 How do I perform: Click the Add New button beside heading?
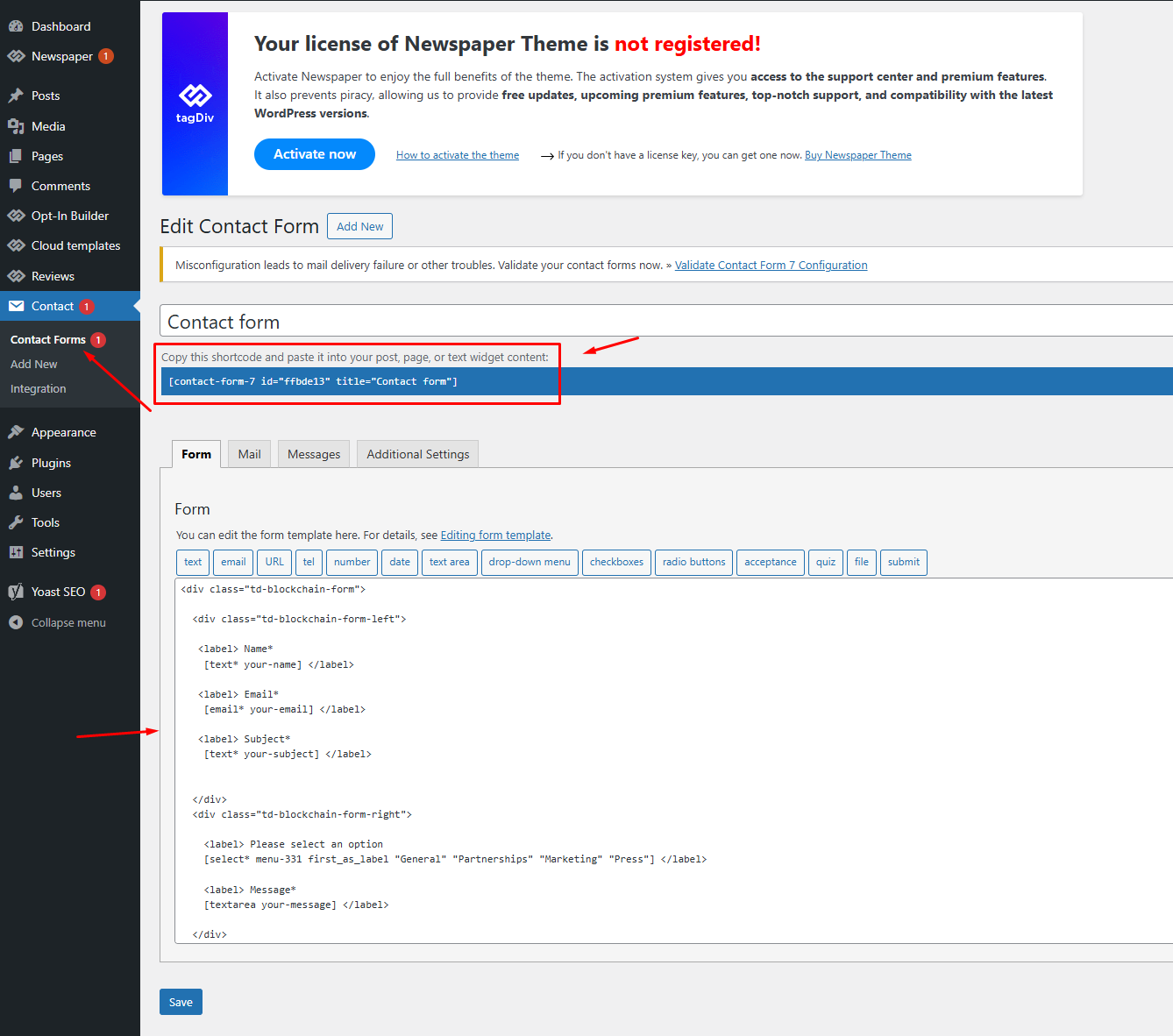(x=359, y=226)
